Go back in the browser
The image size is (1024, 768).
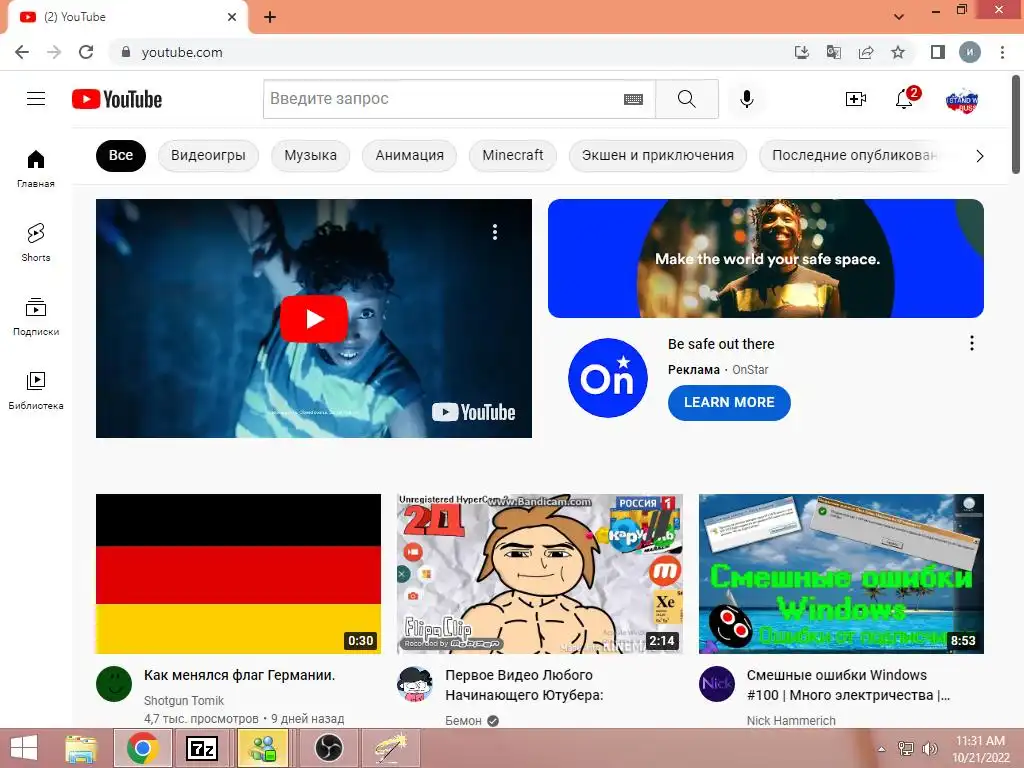pyautogui.click(x=22, y=52)
